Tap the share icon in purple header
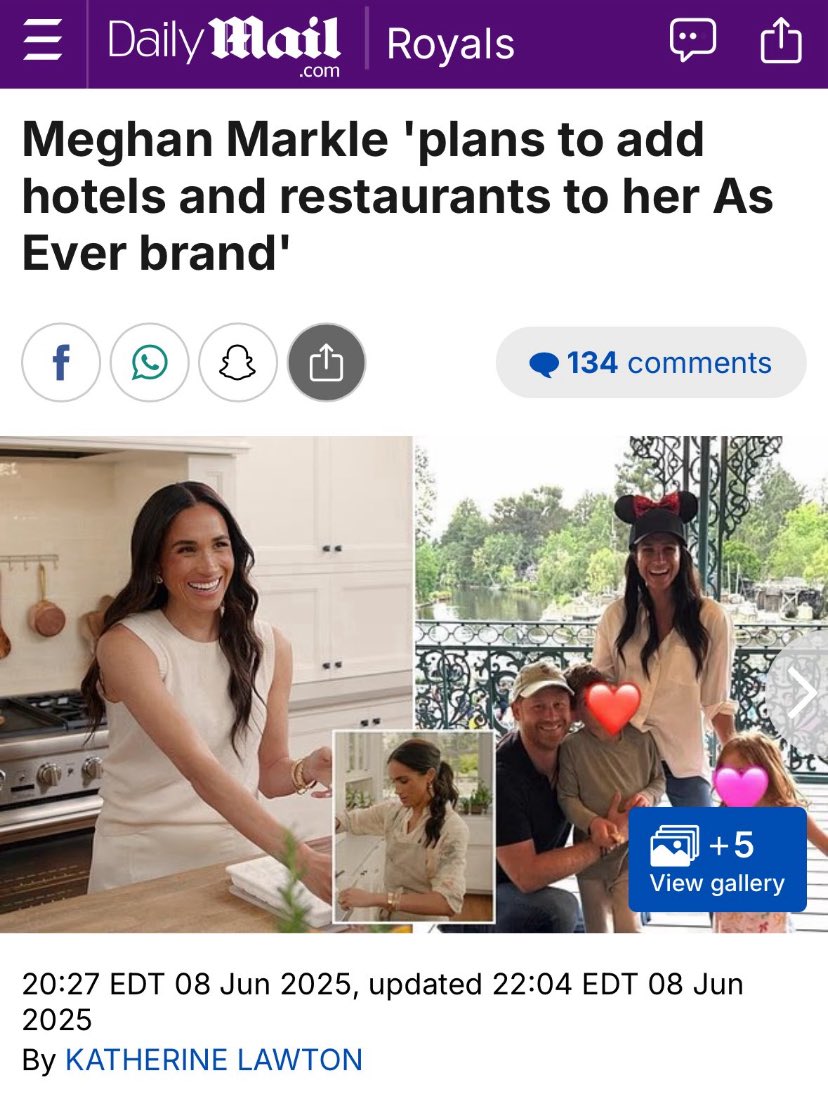This screenshot has height=1095, width=828. [781, 41]
